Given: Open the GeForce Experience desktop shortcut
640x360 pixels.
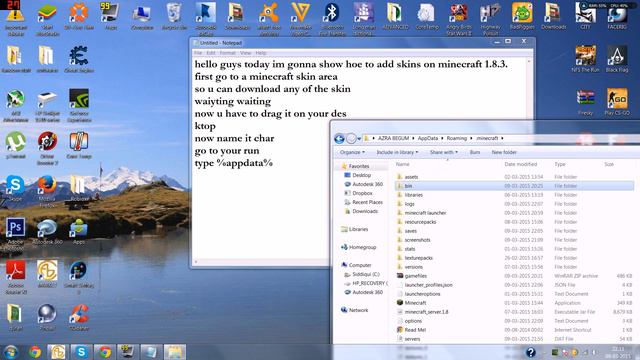Looking at the screenshot, I should click(x=79, y=105).
